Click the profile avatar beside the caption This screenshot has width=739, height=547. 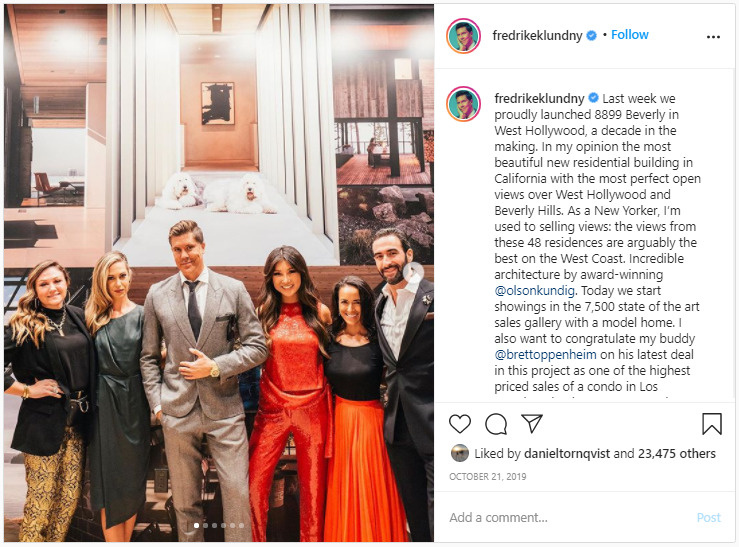(464, 103)
